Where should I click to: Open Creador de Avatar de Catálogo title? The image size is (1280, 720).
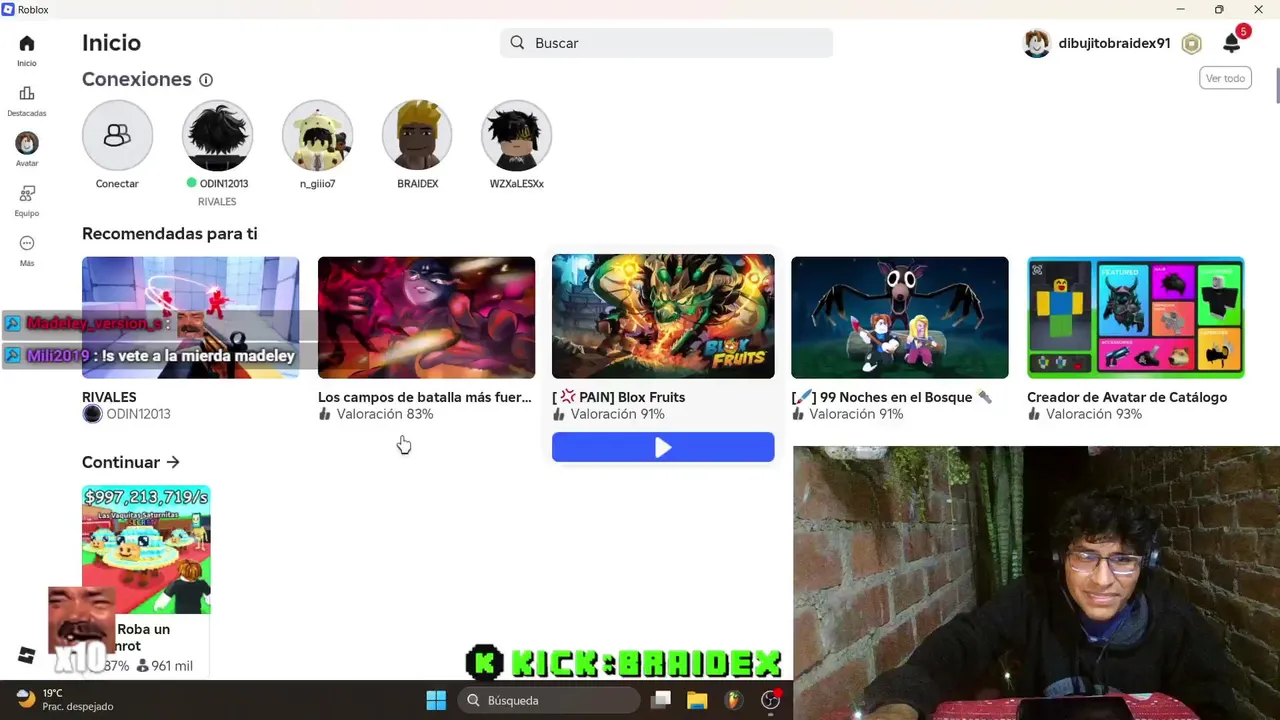[x=1127, y=397]
